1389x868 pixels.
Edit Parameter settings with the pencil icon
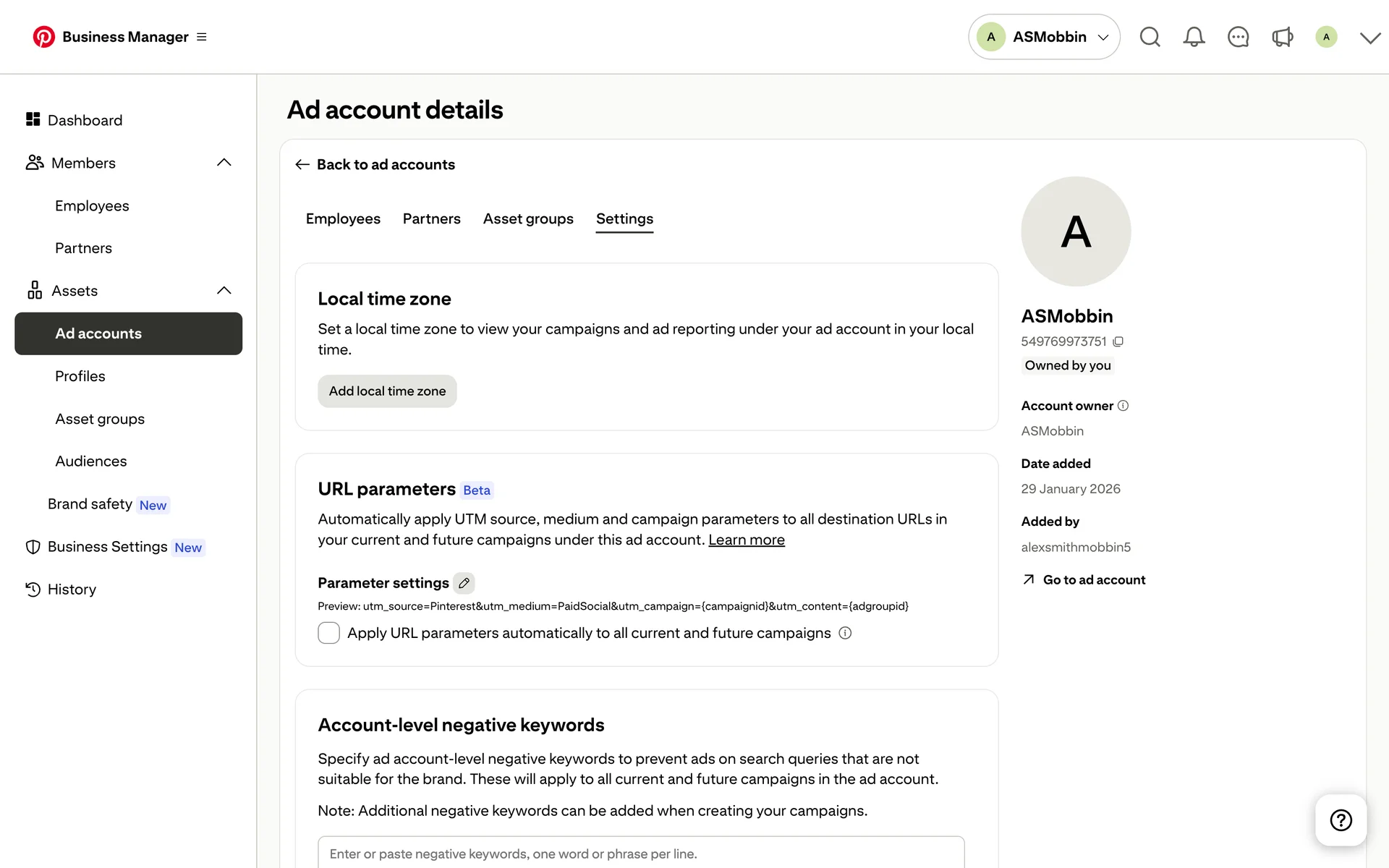(464, 583)
